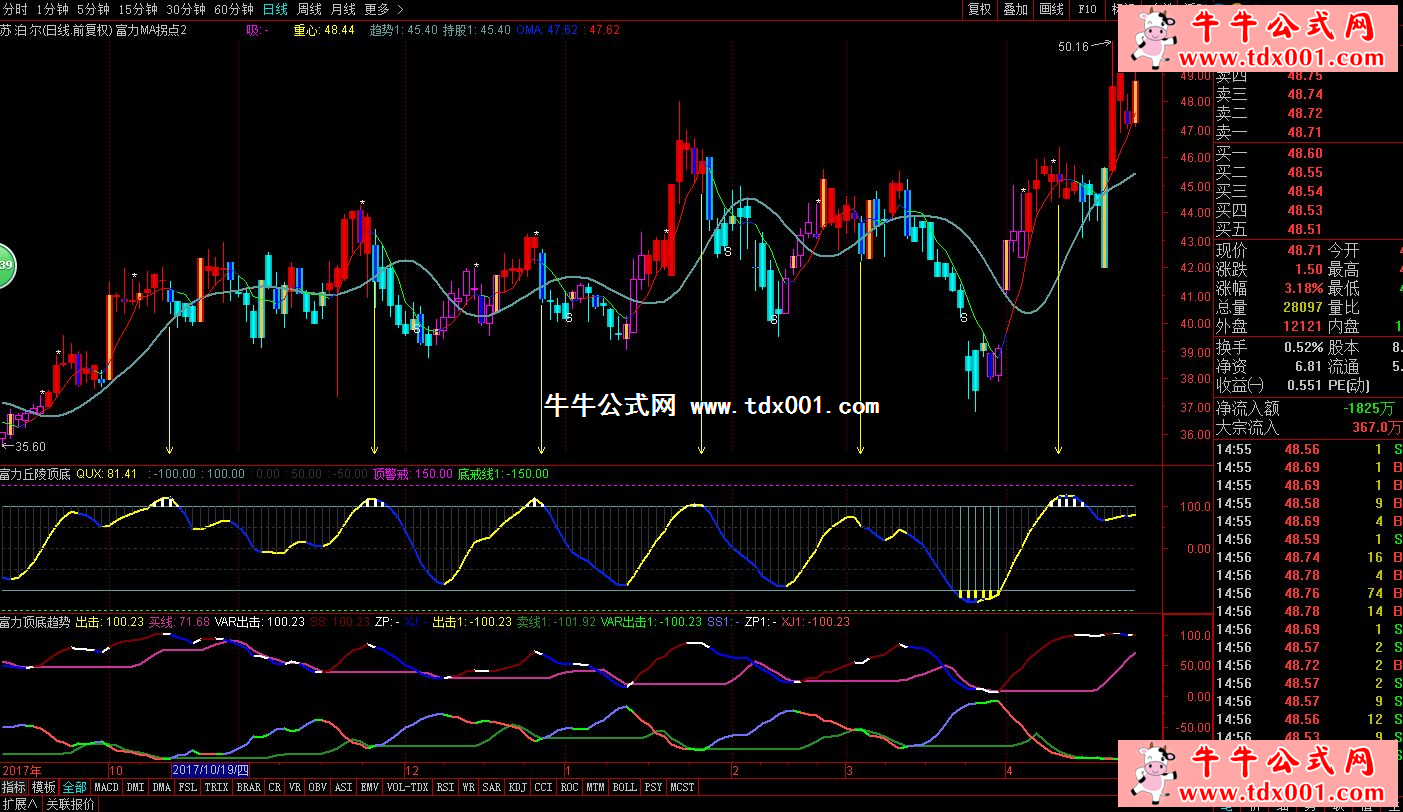Apply the VOL-TDX indicator
This screenshot has height=812, width=1403.
[408, 787]
